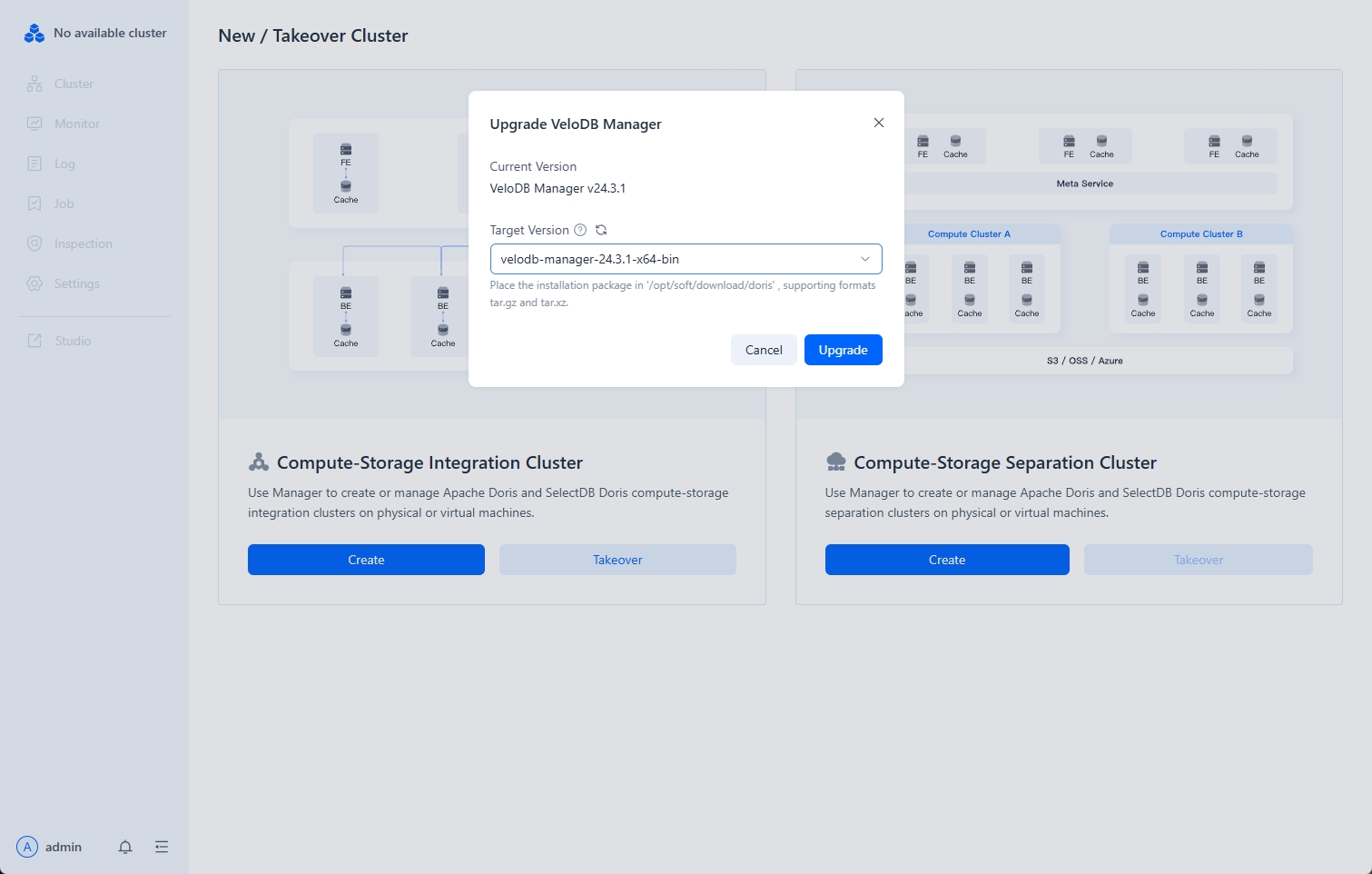Create a Compute-Storage Integration Cluster
Image resolution: width=1372 pixels, height=874 pixels.
(366, 560)
